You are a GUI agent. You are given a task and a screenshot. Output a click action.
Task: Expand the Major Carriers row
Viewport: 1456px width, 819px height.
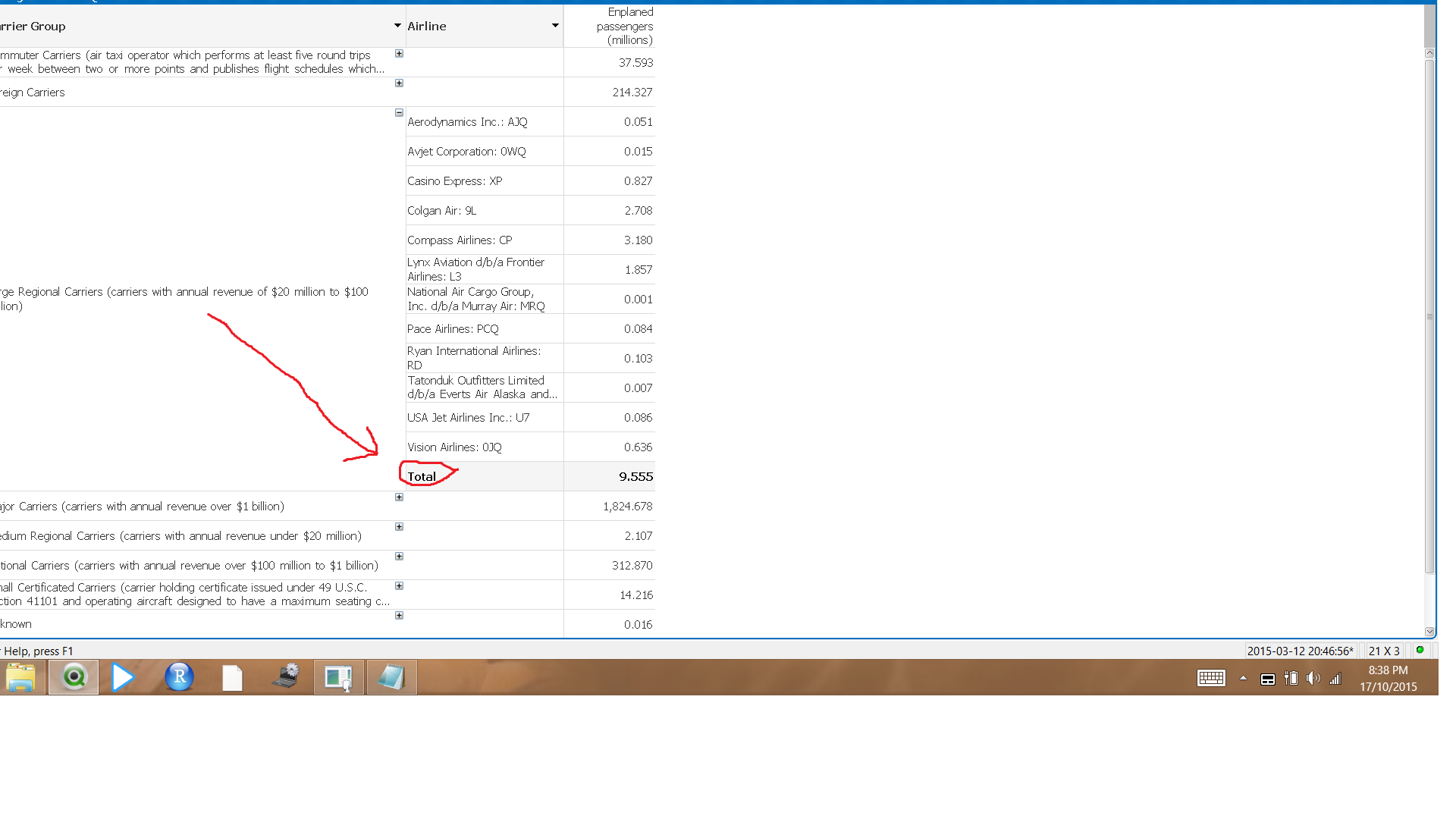(x=399, y=497)
